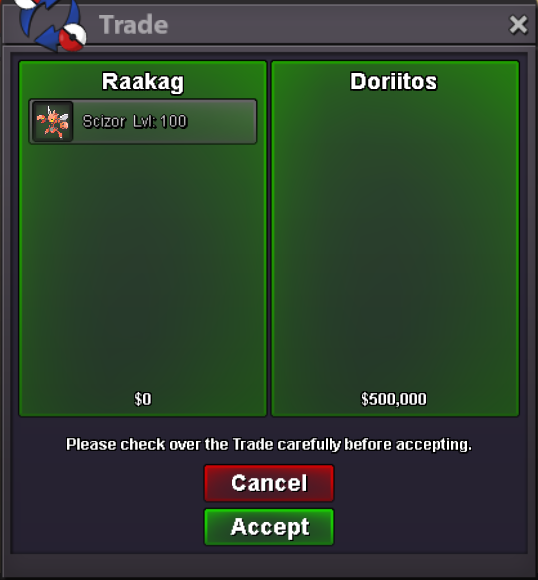Click Raakag's $0 money amount

click(x=143, y=399)
